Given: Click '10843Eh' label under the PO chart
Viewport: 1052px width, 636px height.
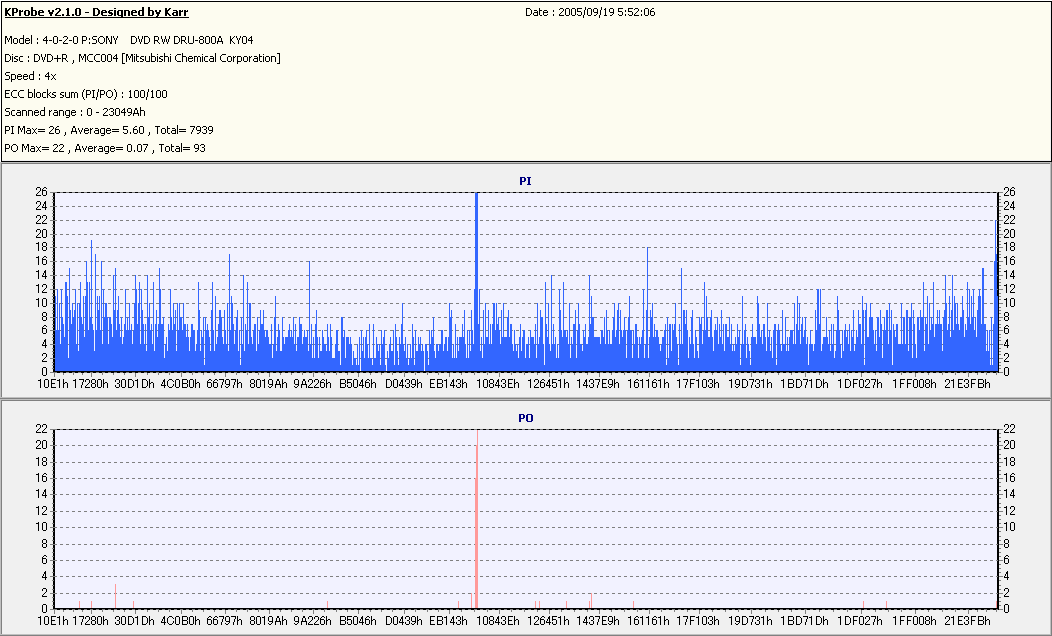Looking at the screenshot, I should point(498,621).
